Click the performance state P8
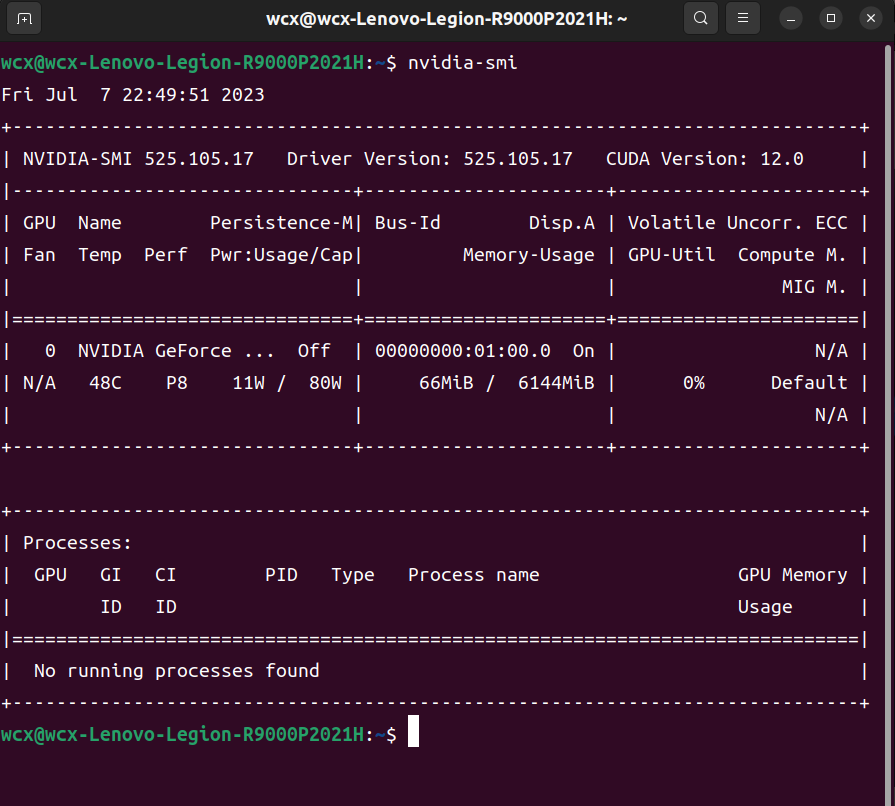 [176, 382]
